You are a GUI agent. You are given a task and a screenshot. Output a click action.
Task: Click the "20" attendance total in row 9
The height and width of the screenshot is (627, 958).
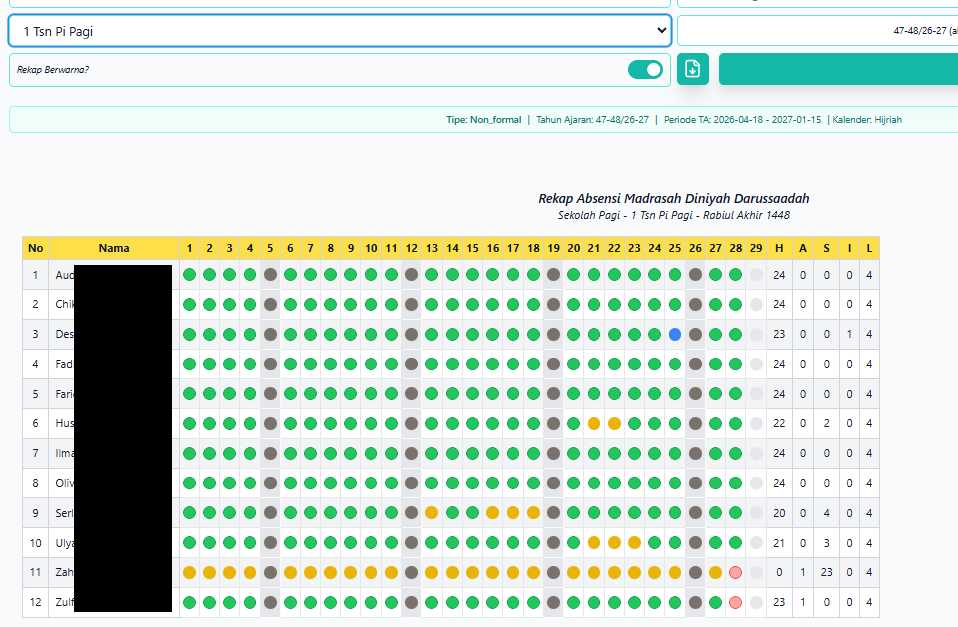[x=779, y=513]
